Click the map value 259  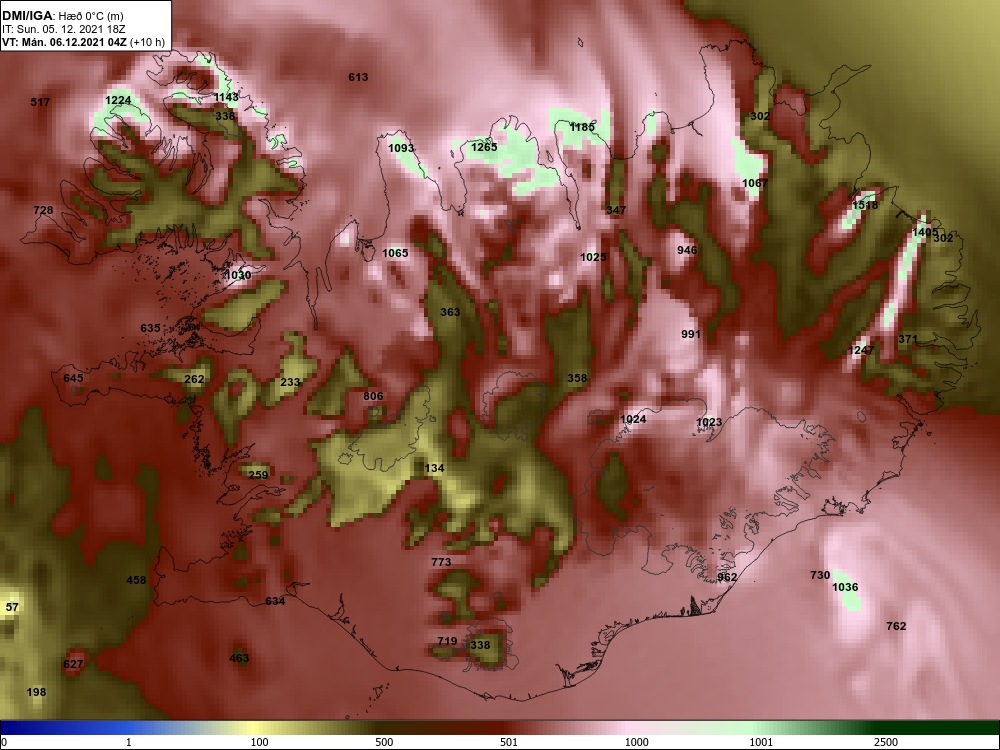tap(258, 474)
